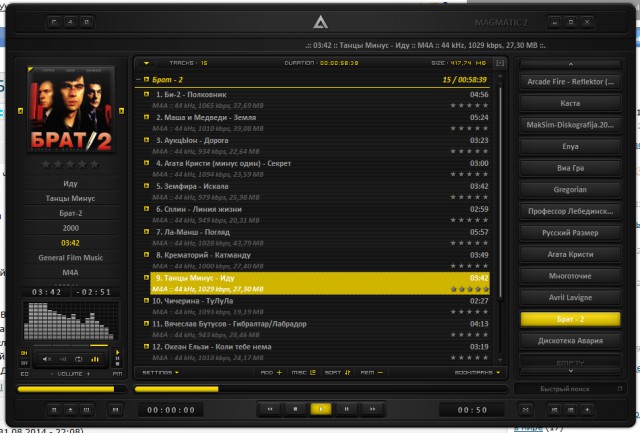
Task: Skip to the previous track
Action: [x=270, y=409]
